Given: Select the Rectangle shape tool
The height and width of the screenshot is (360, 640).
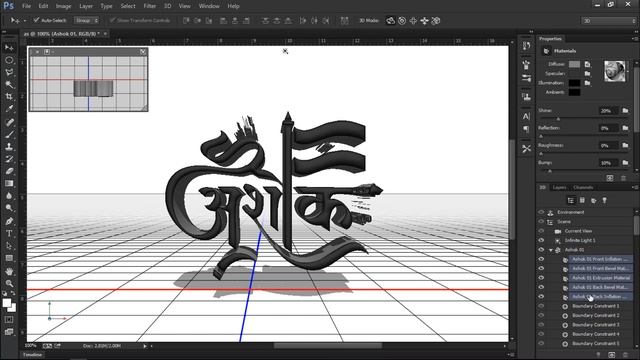Looking at the screenshot, I should tap(9, 258).
